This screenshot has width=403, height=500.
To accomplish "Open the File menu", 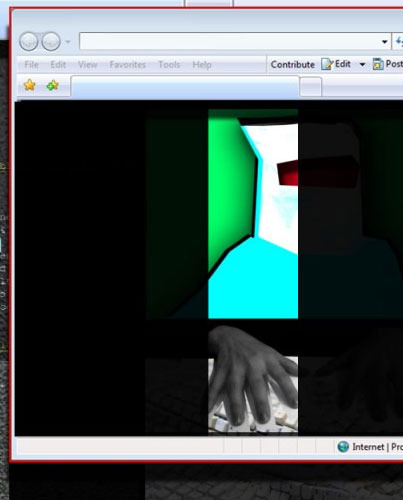I will (x=31, y=64).
